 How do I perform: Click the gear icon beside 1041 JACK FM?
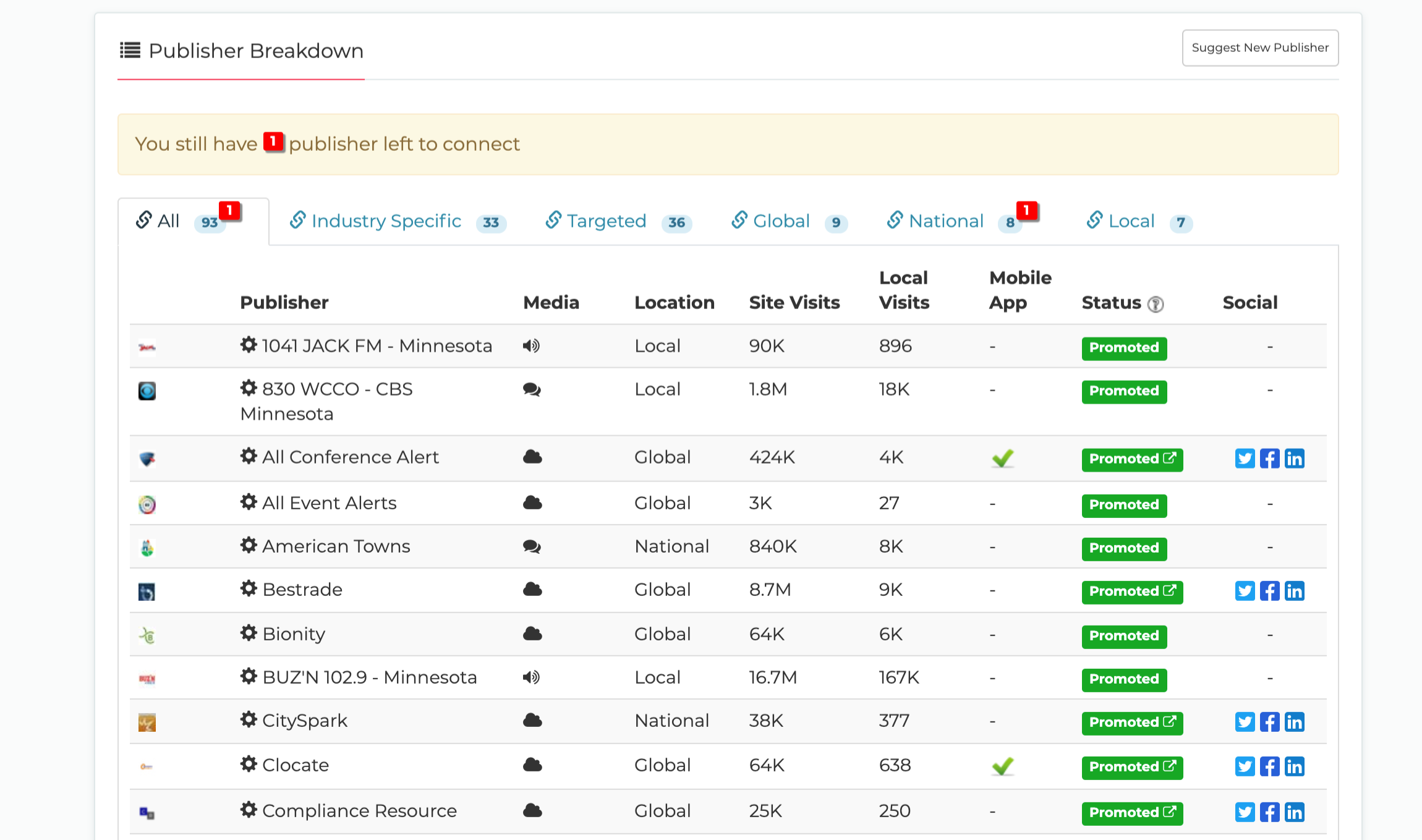tap(249, 345)
